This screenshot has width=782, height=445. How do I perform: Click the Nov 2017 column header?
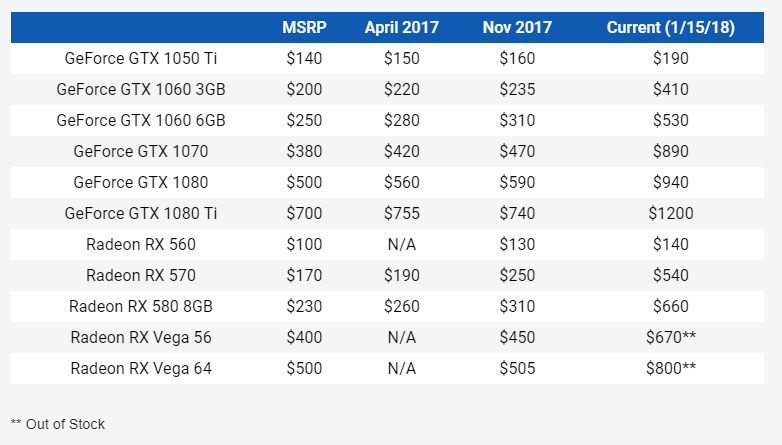[517, 28]
